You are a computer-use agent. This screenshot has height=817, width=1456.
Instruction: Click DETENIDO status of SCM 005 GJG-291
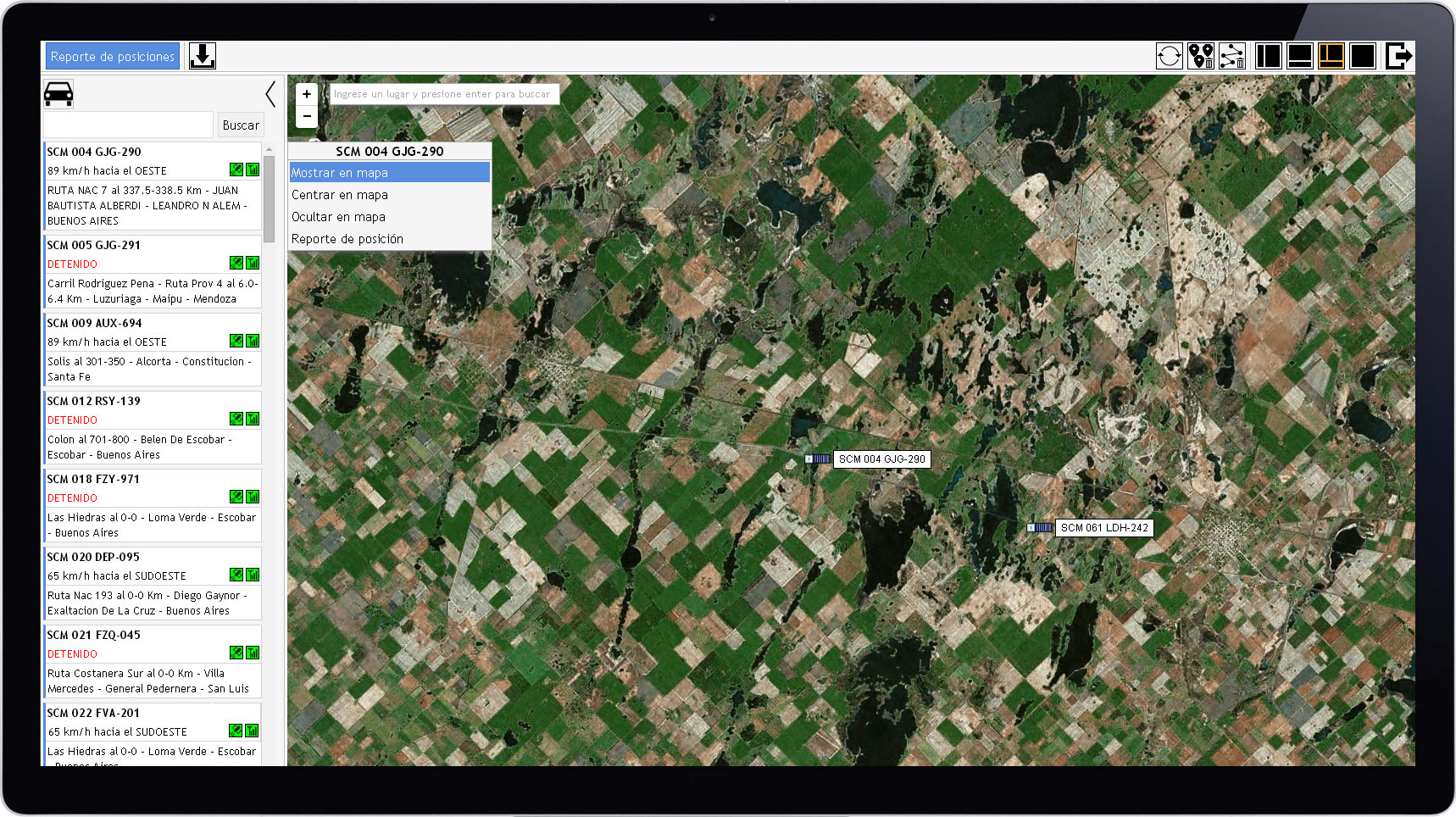(x=72, y=264)
